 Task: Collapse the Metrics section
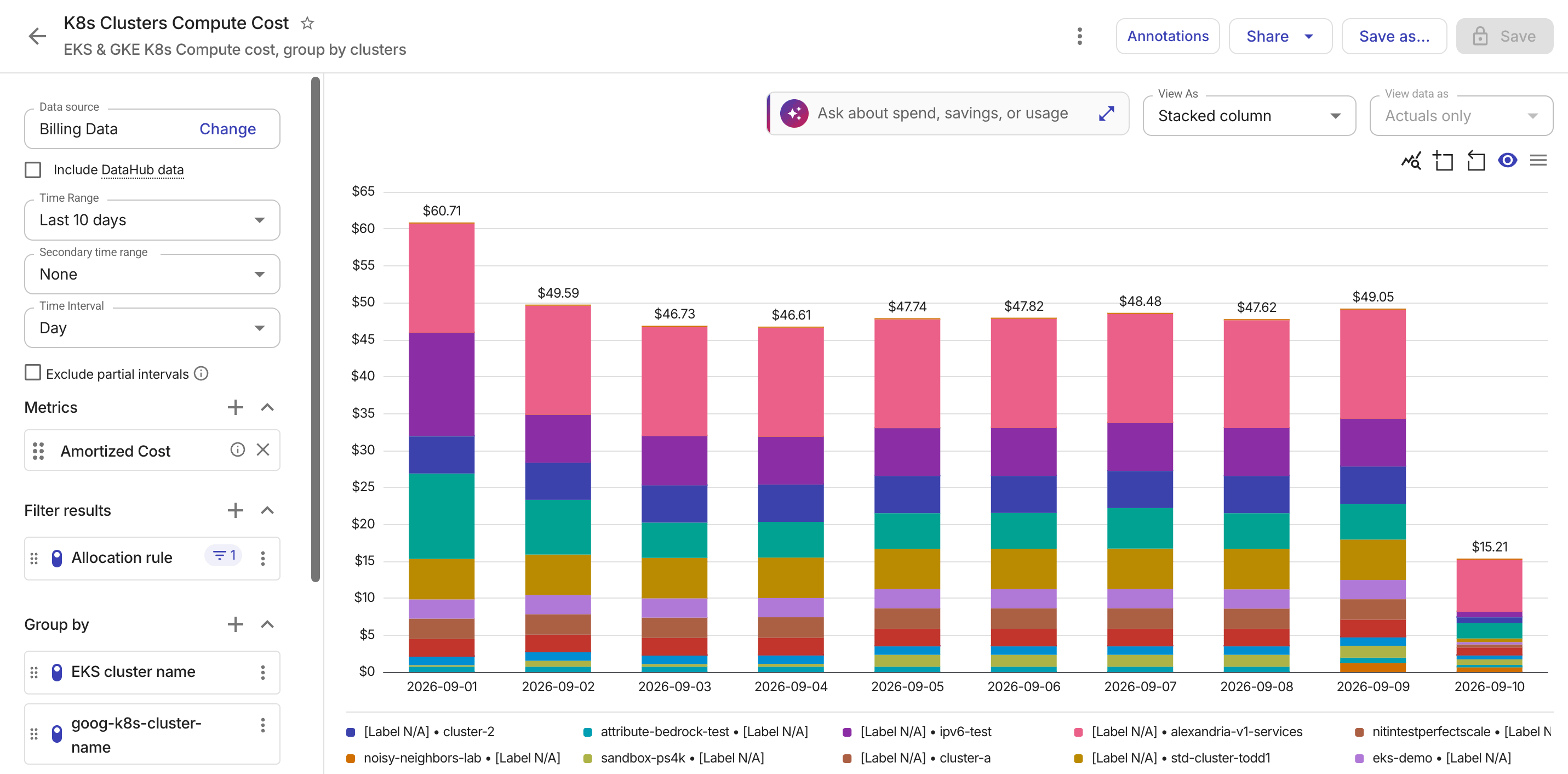(x=267, y=407)
